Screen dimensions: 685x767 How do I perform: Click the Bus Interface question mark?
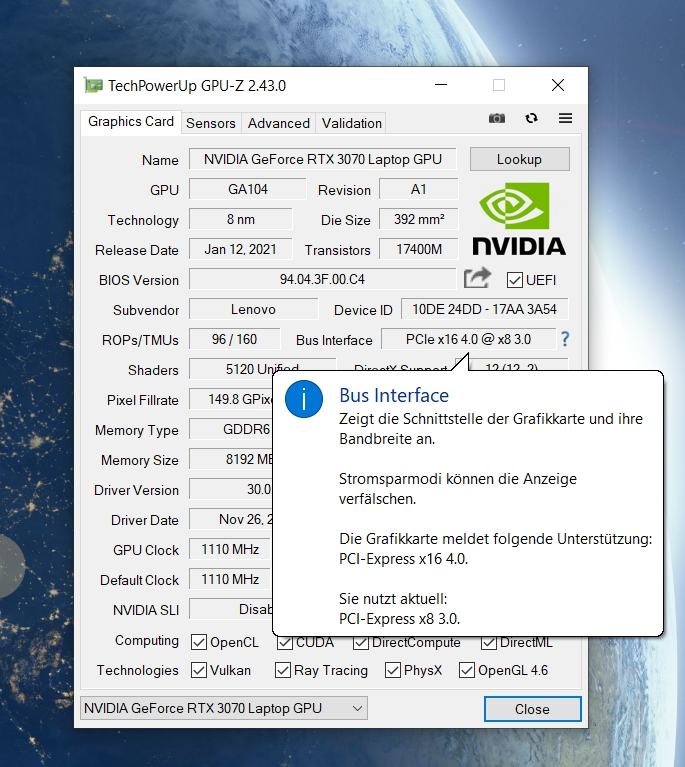565,339
